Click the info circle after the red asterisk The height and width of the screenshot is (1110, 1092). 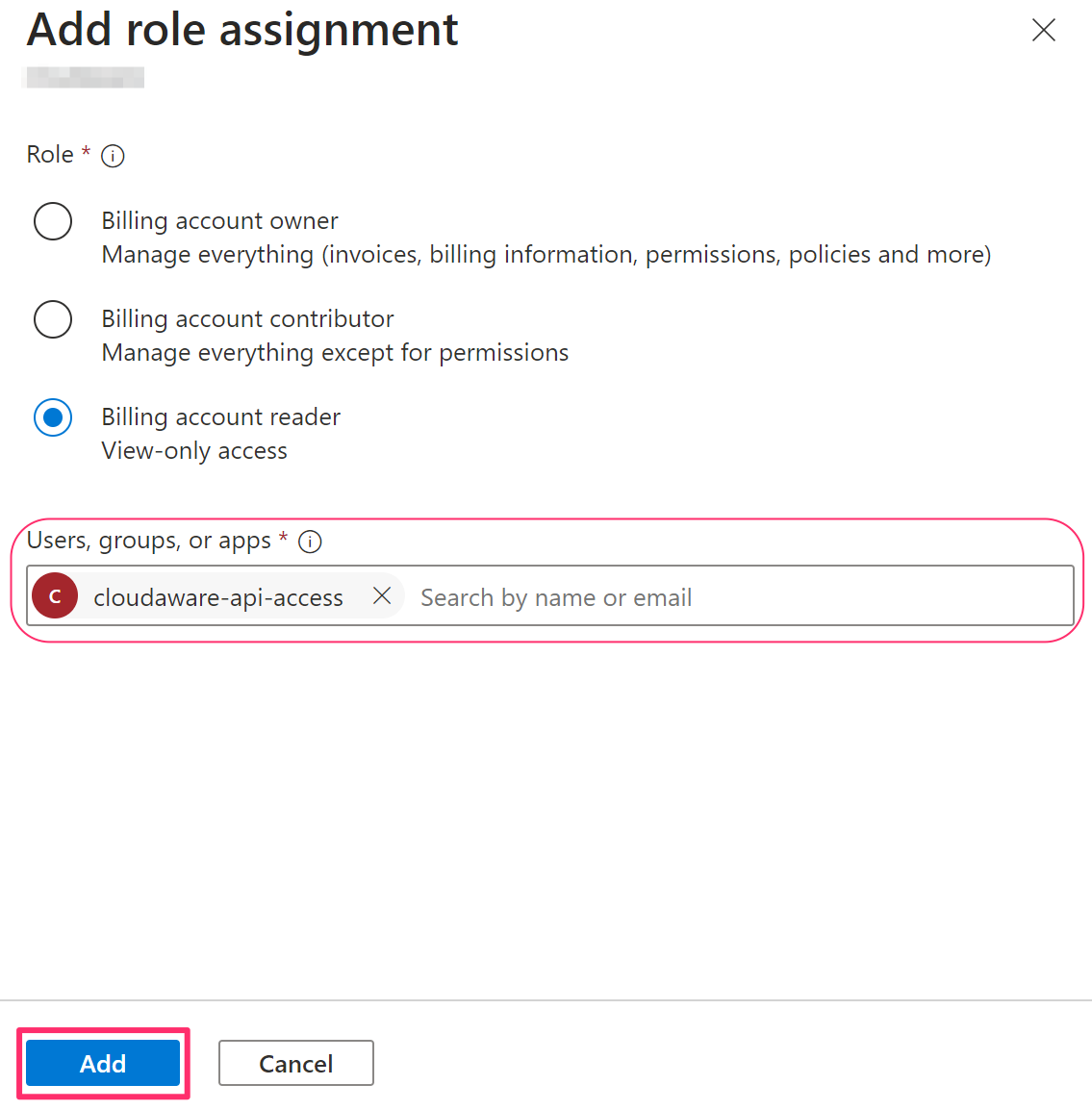(x=309, y=542)
